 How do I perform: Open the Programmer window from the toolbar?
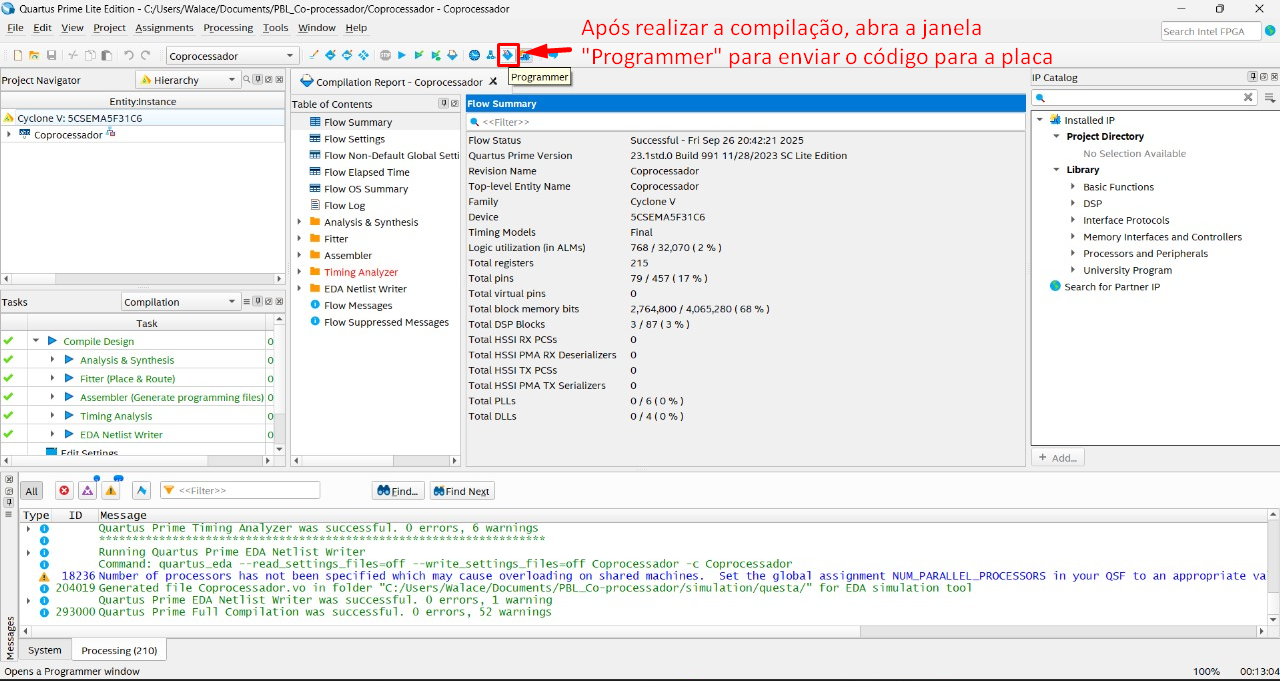point(508,55)
